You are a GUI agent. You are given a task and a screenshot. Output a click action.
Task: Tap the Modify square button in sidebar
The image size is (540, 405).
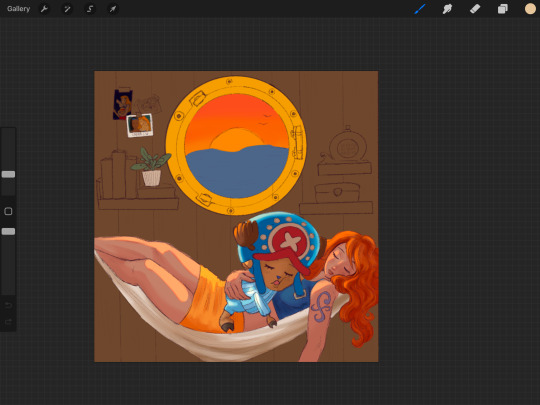click(8, 211)
